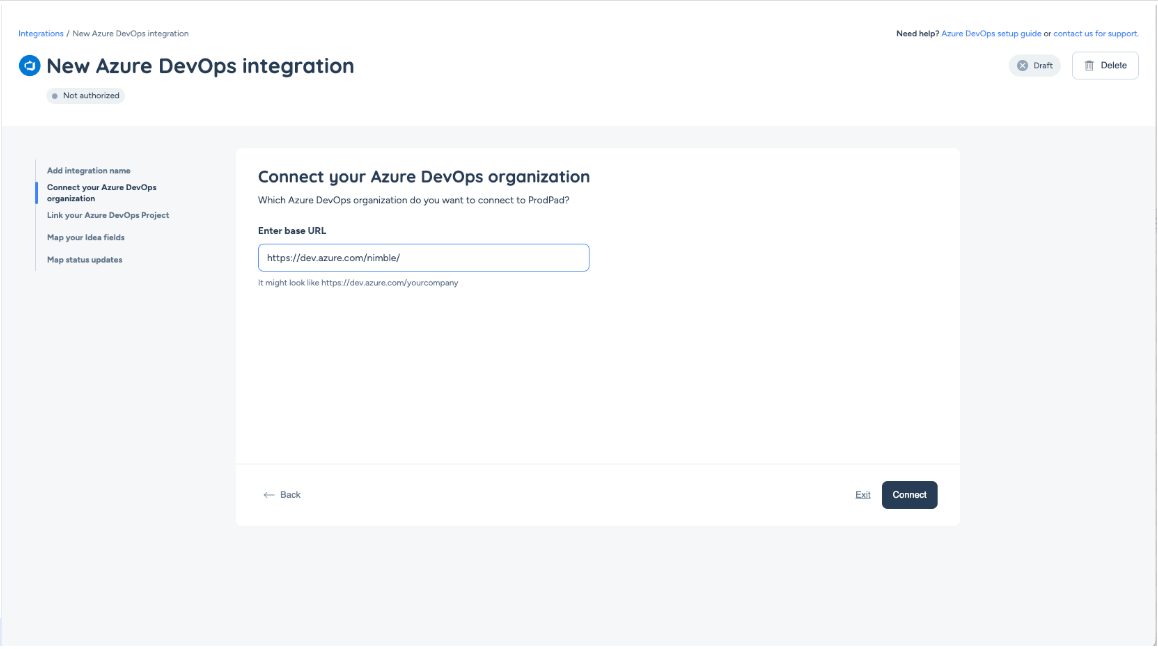Select Map status updates step
This screenshot has height=649, width=1158.
pyautogui.click(x=85, y=260)
